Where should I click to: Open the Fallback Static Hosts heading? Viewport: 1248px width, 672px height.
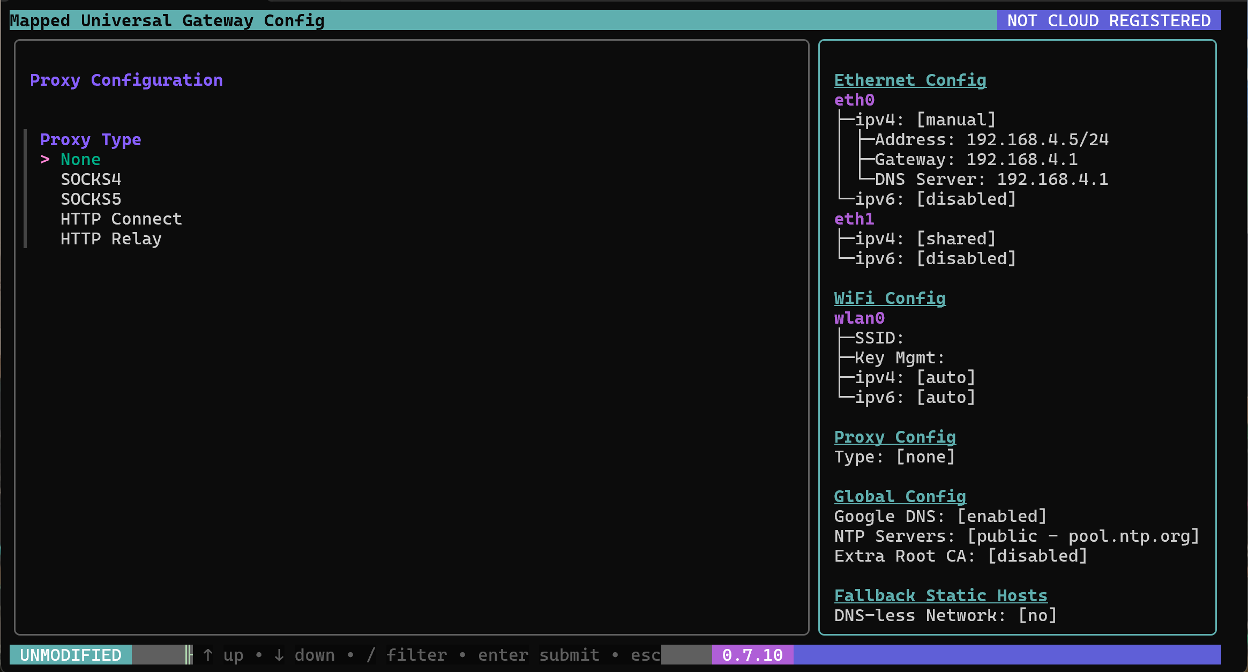[x=941, y=595]
